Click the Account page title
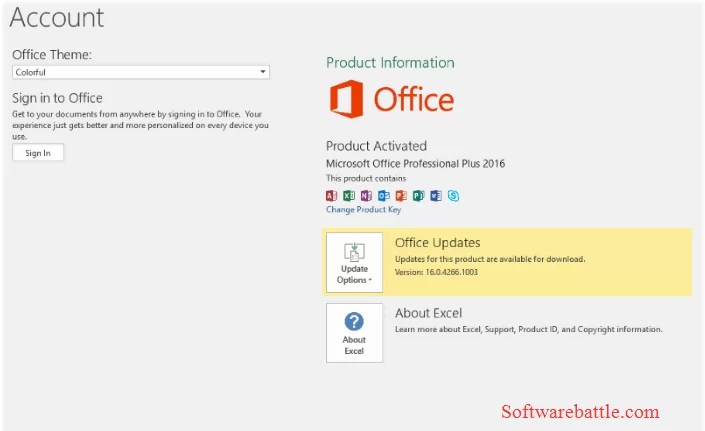This screenshot has width=705, height=431. [57, 18]
